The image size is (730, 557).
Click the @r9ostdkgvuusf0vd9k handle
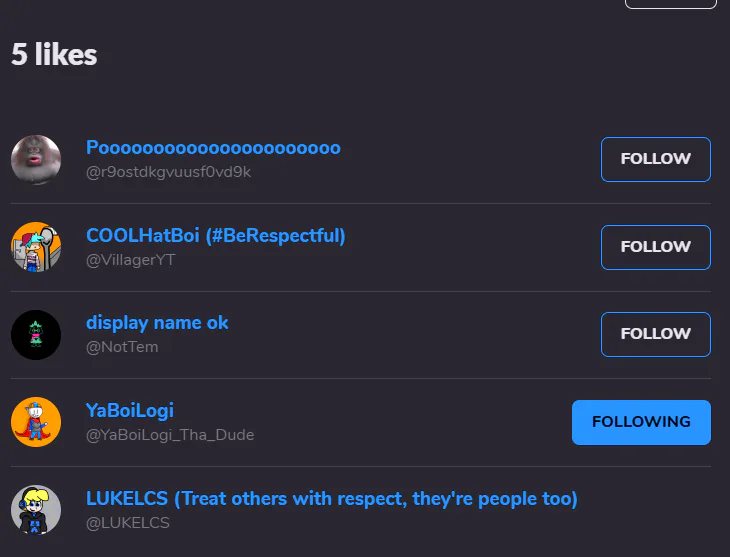click(168, 172)
